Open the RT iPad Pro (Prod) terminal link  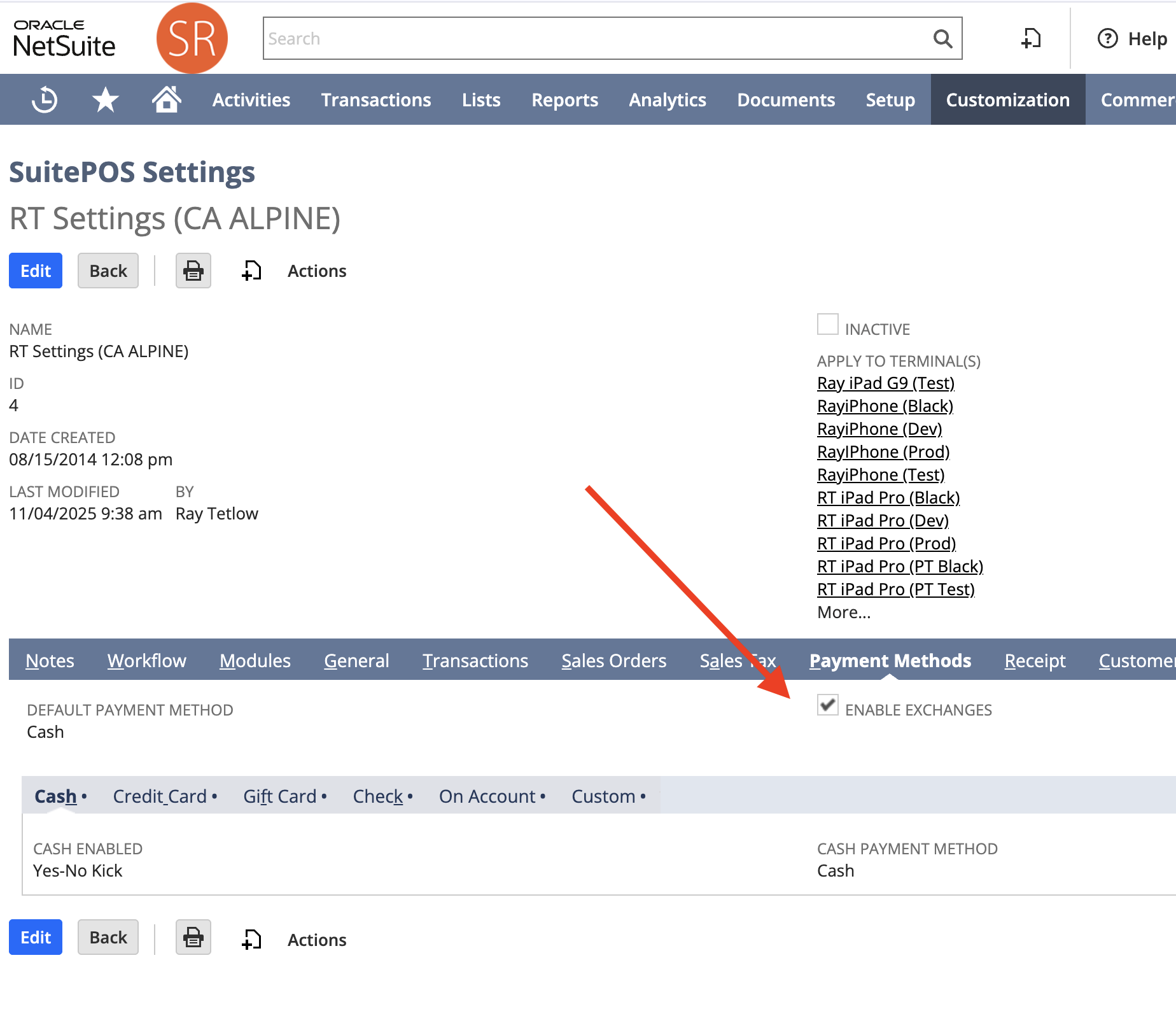886,544
